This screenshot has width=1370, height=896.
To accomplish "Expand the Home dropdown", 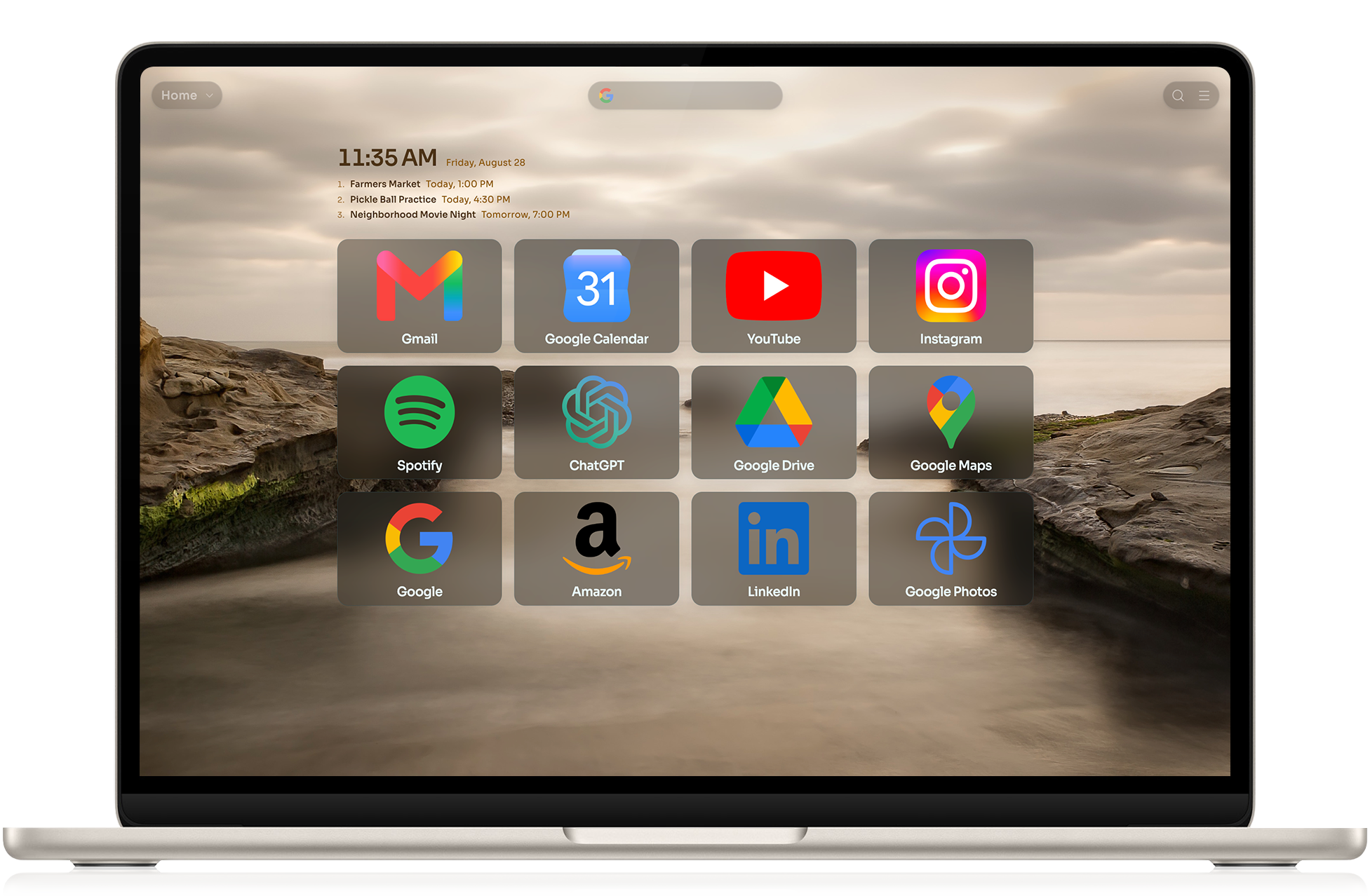I will [x=187, y=95].
